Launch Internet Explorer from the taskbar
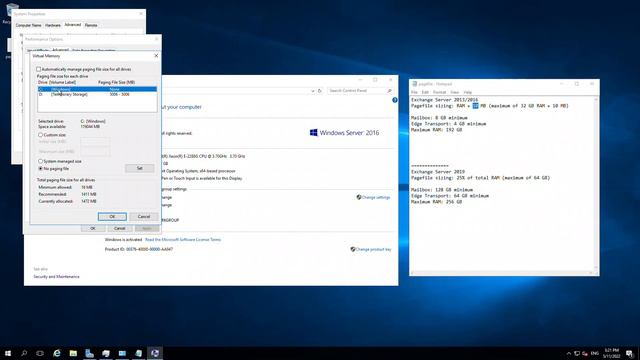This screenshot has height=360, width=640. pos(57,353)
